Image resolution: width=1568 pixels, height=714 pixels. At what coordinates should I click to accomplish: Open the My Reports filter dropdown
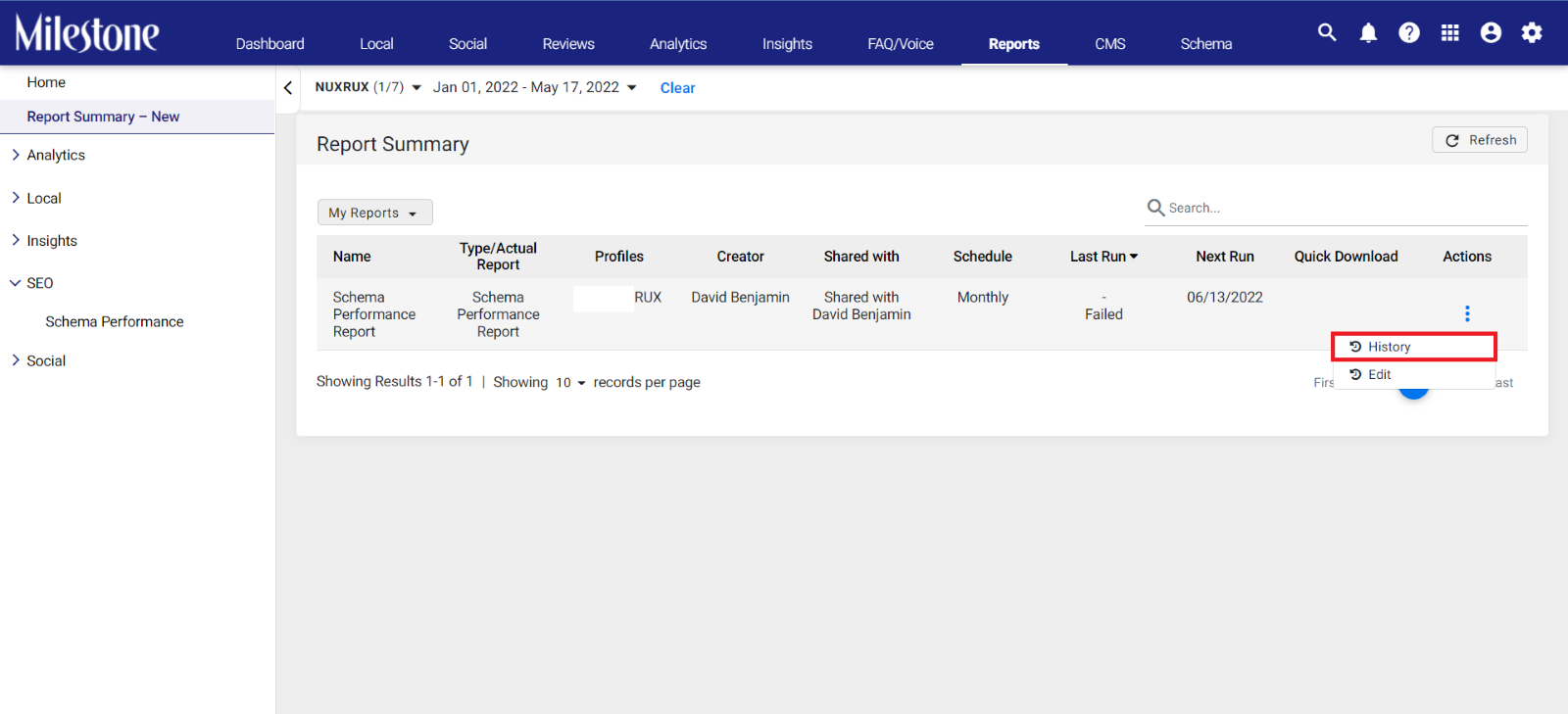[374, 213]
